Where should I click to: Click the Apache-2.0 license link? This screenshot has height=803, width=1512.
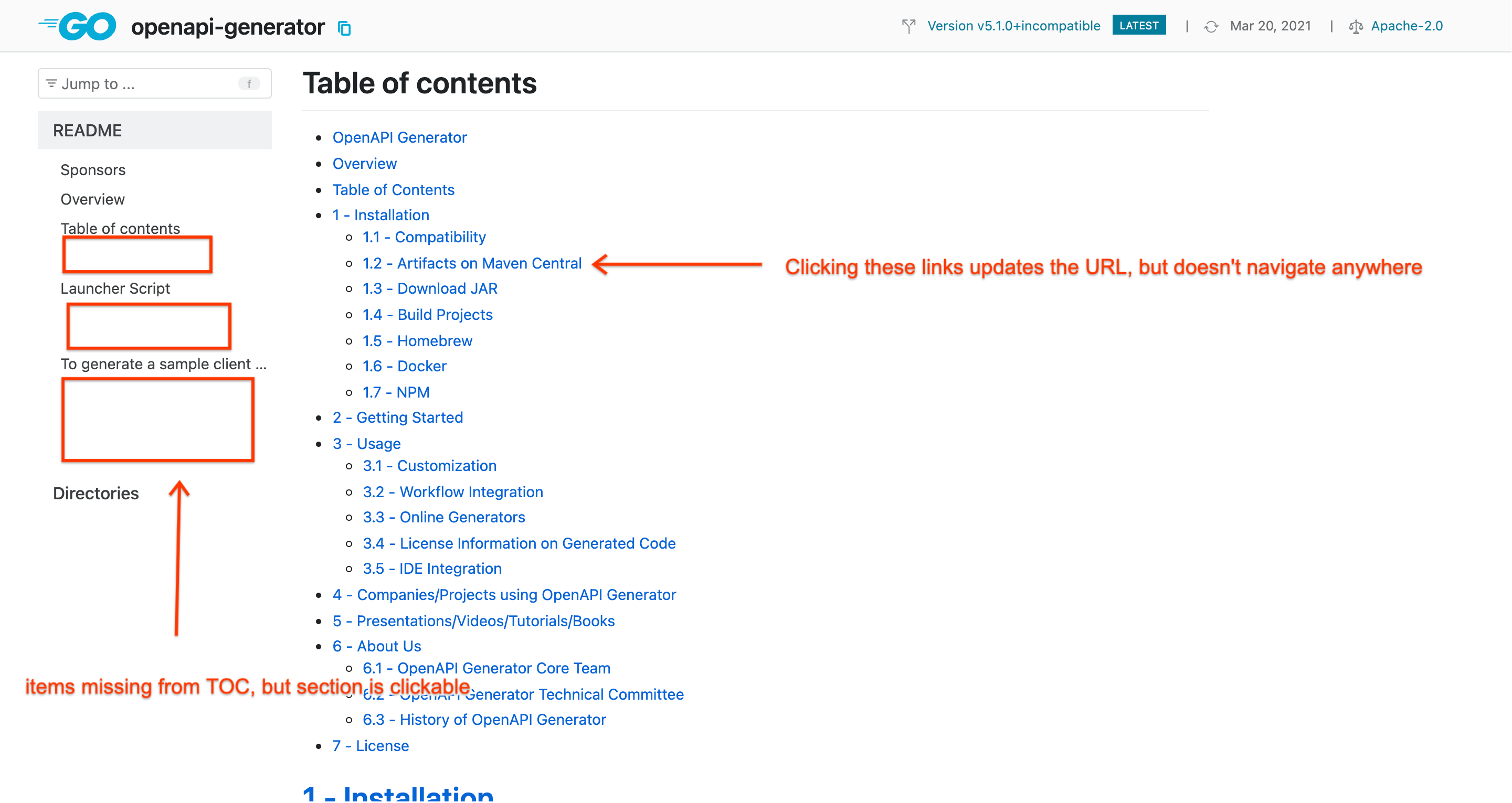click(1407, 26)
